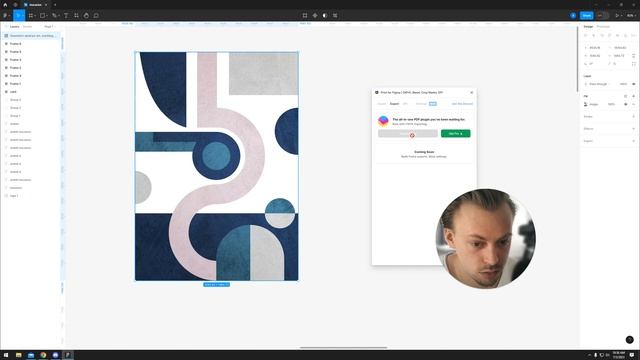Select the Move tool
The width and height of the screenshot is (640, 360).
pos(17,16)
